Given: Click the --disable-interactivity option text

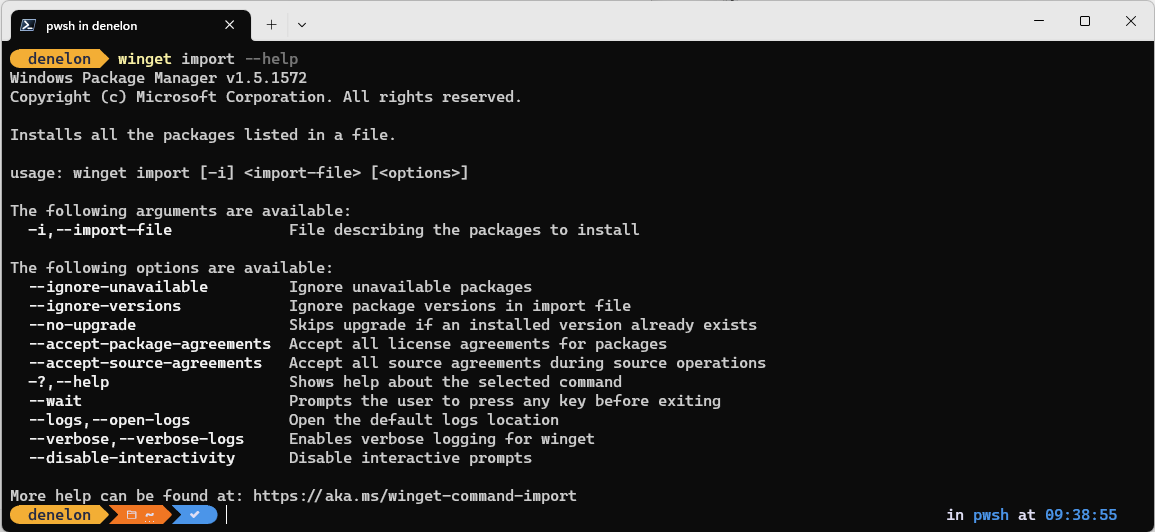Looking at the screenshot, I should pyautogui.click(x=132, y=458).
